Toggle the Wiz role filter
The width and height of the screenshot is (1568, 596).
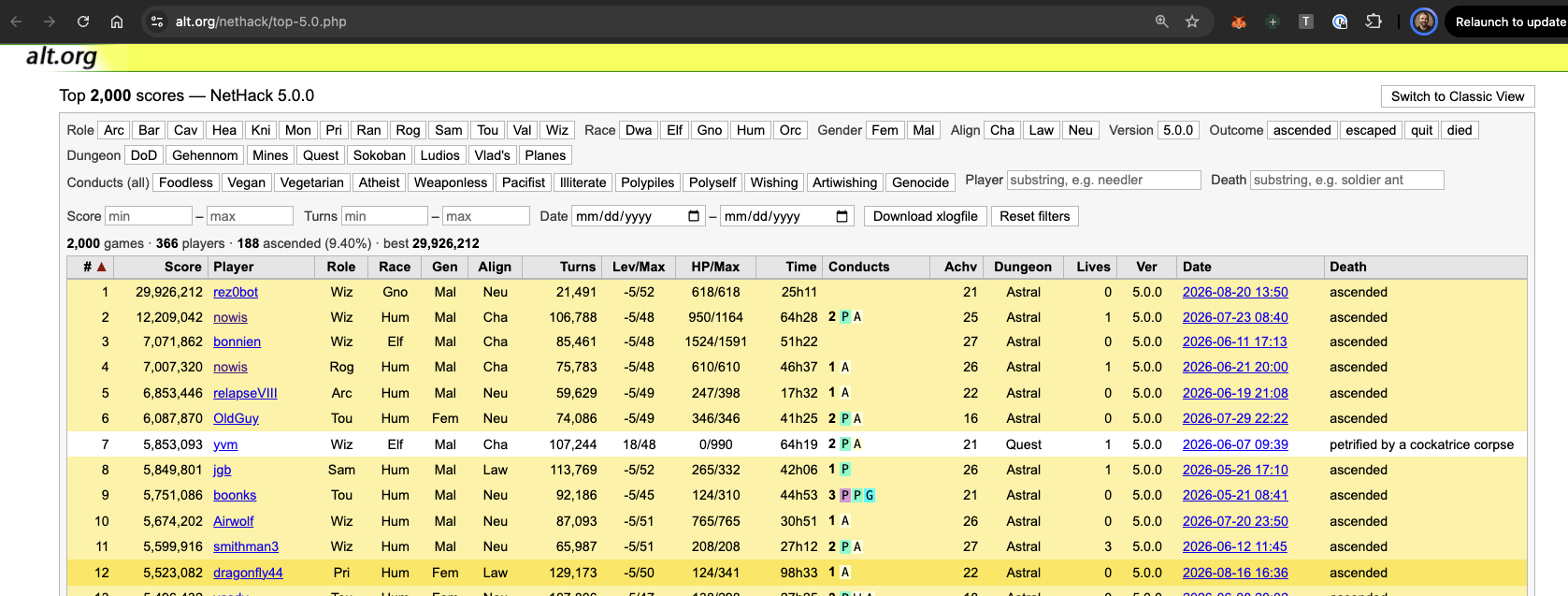[557, 130]
